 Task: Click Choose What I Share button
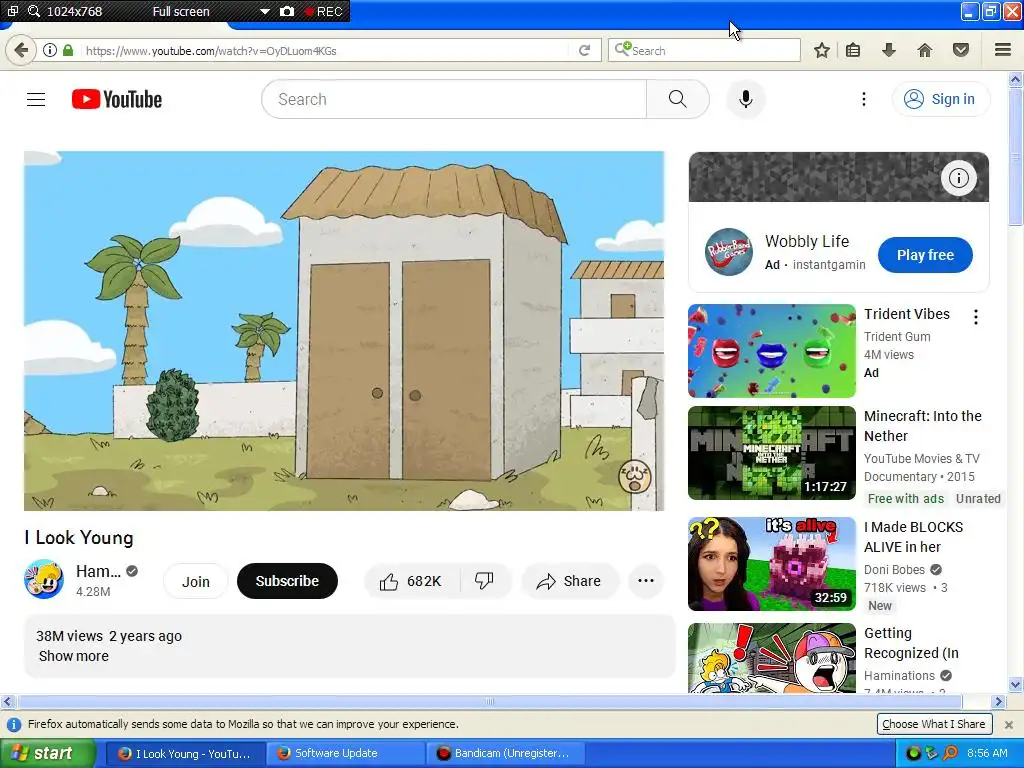(x=934, y=724)
